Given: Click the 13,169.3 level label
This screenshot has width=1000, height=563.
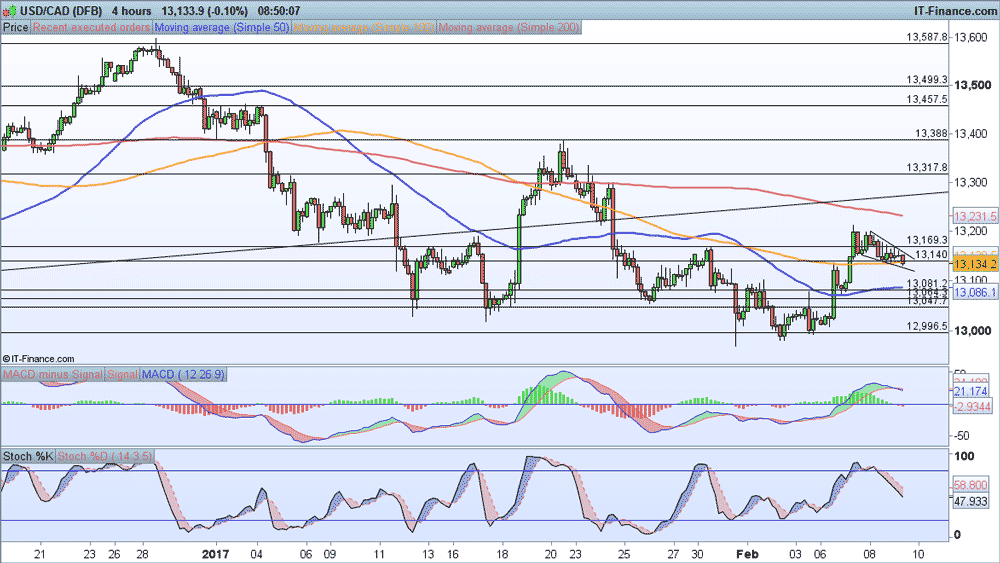Looking at the screenshot, I should [927, 240].
